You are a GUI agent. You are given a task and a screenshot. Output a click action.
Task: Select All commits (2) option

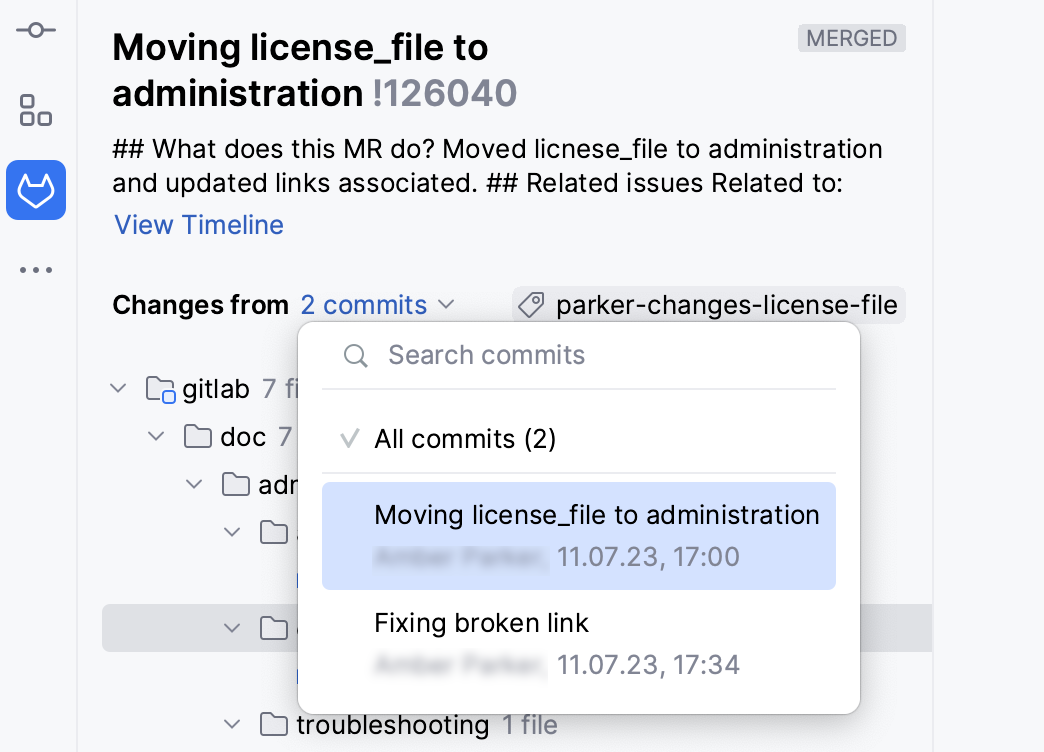point(465,439)
